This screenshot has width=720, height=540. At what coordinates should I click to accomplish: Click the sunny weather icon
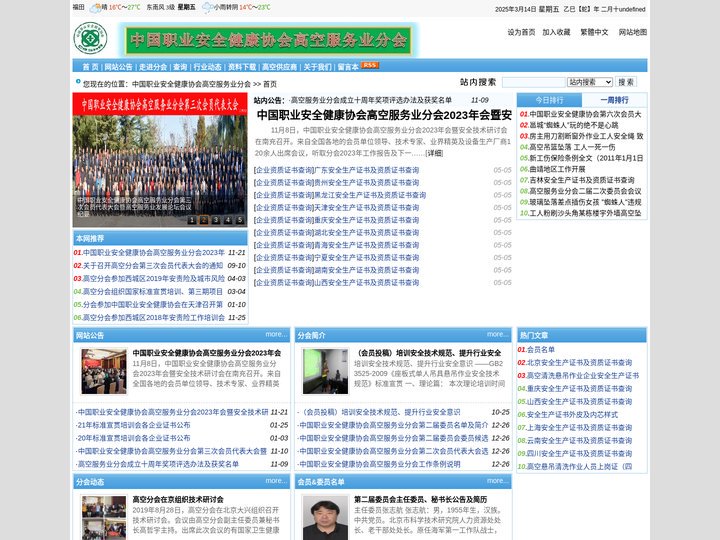pyautogui.click(x=96, y=7)
